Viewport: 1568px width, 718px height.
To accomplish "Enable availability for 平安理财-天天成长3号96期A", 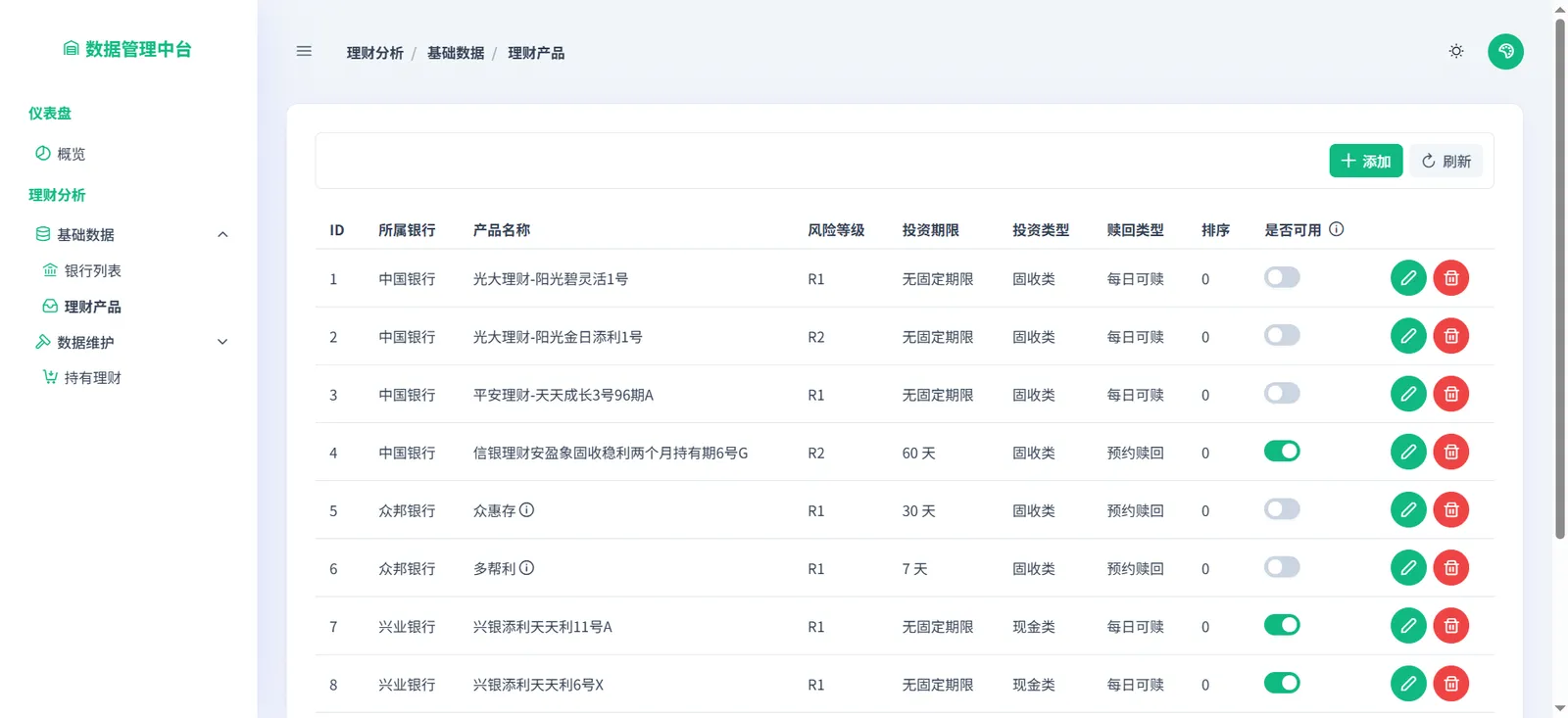I will (x=1282, y=393).
